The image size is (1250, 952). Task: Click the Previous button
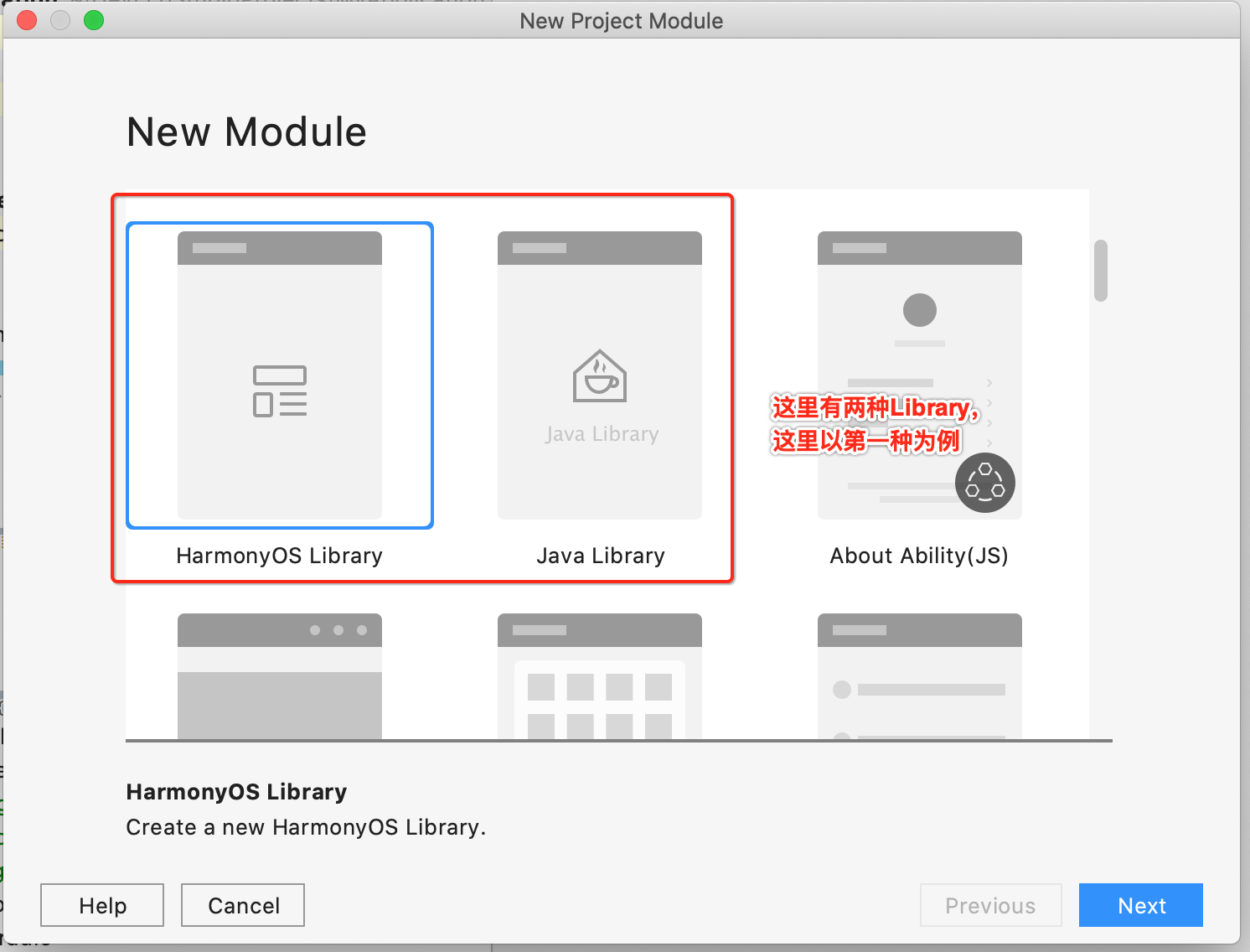pyautogui.click(x=991, y=905)
